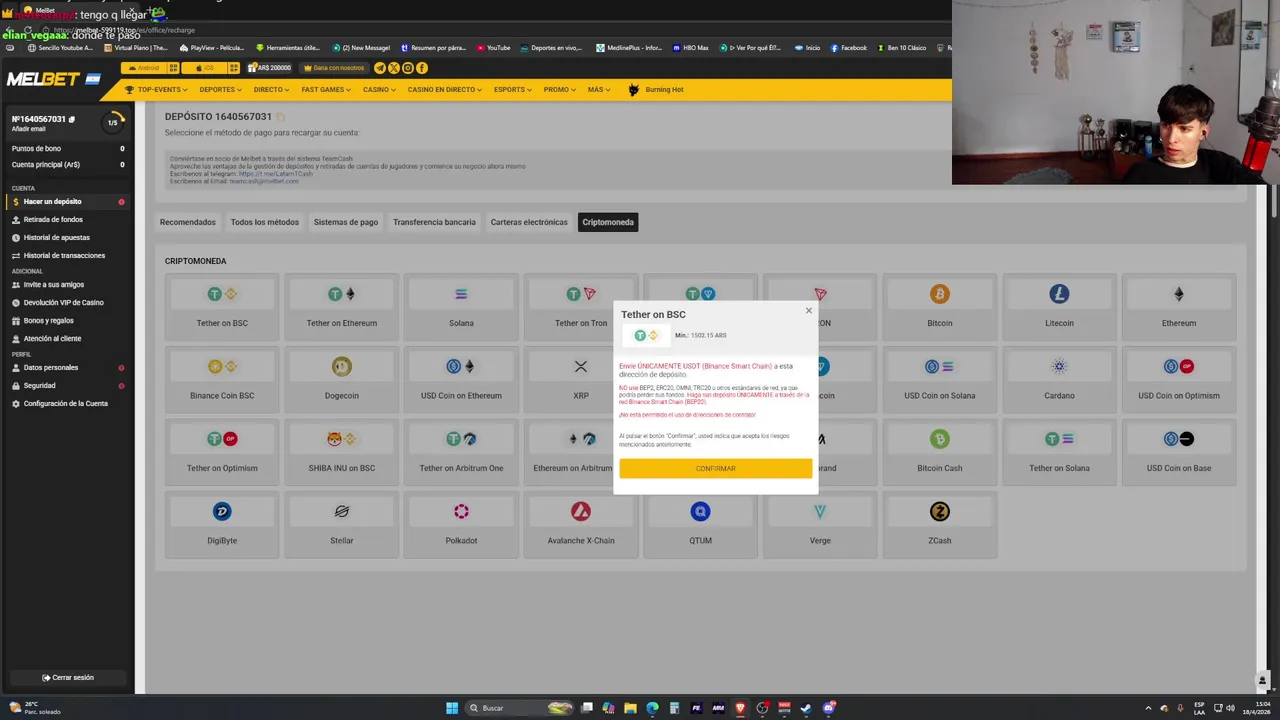Open Configuración de la Cuenta
Image resolution: width=1280 pixels, height=720 pixels.
65,404
